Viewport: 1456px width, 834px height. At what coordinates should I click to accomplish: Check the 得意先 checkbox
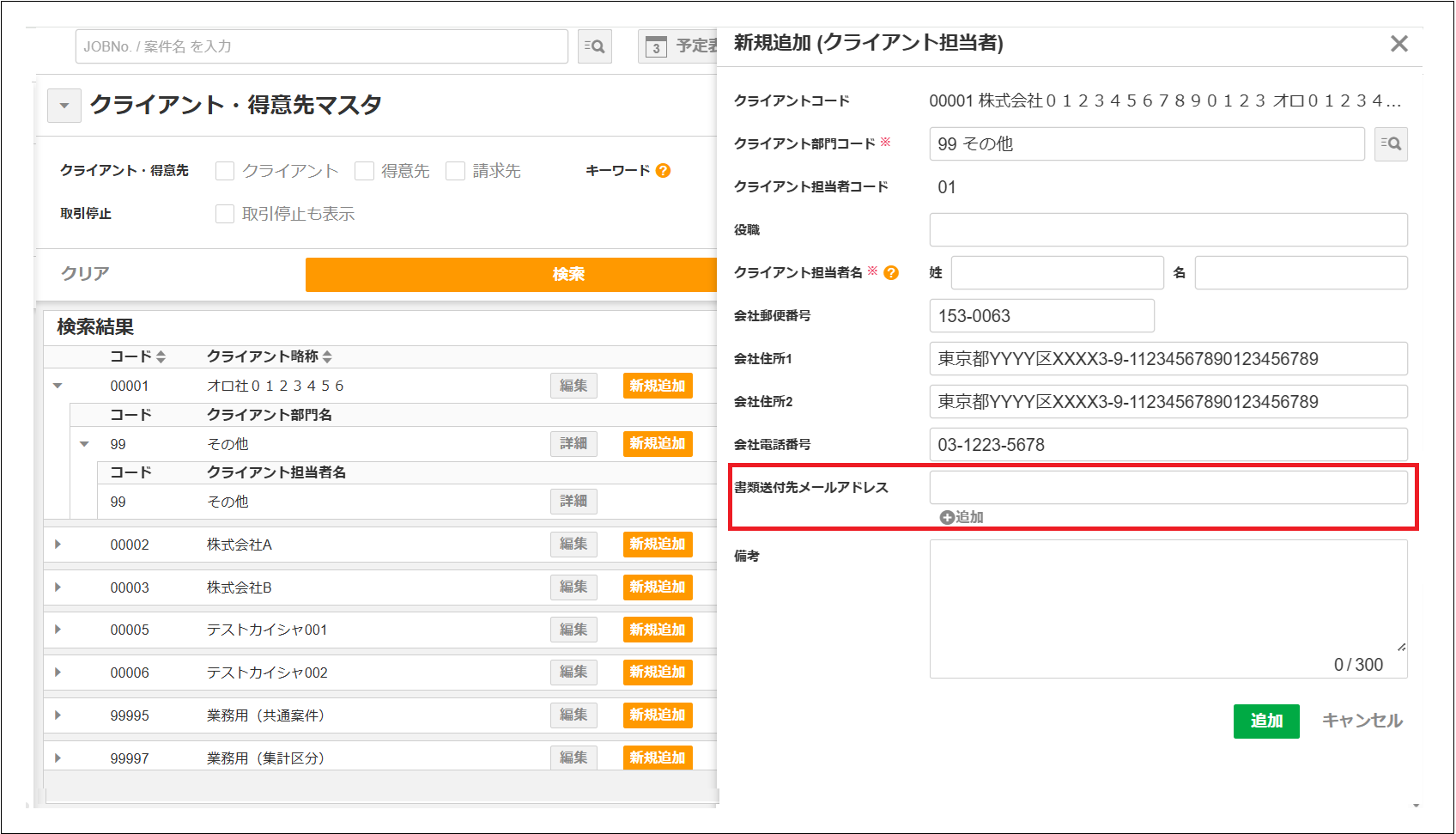point(364,171)
